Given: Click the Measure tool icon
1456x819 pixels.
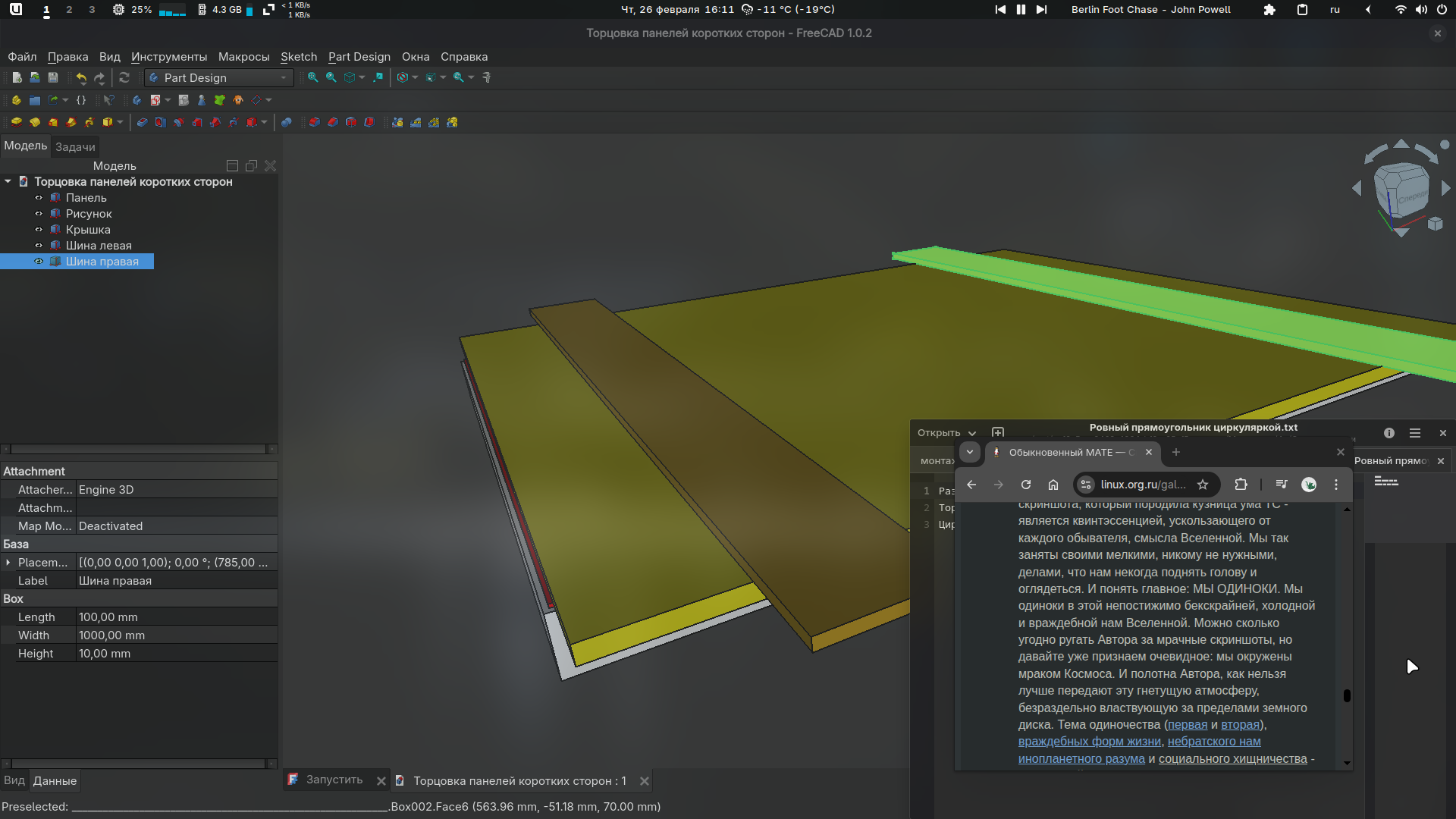Looking at the screenshot, I should (486, 77).
